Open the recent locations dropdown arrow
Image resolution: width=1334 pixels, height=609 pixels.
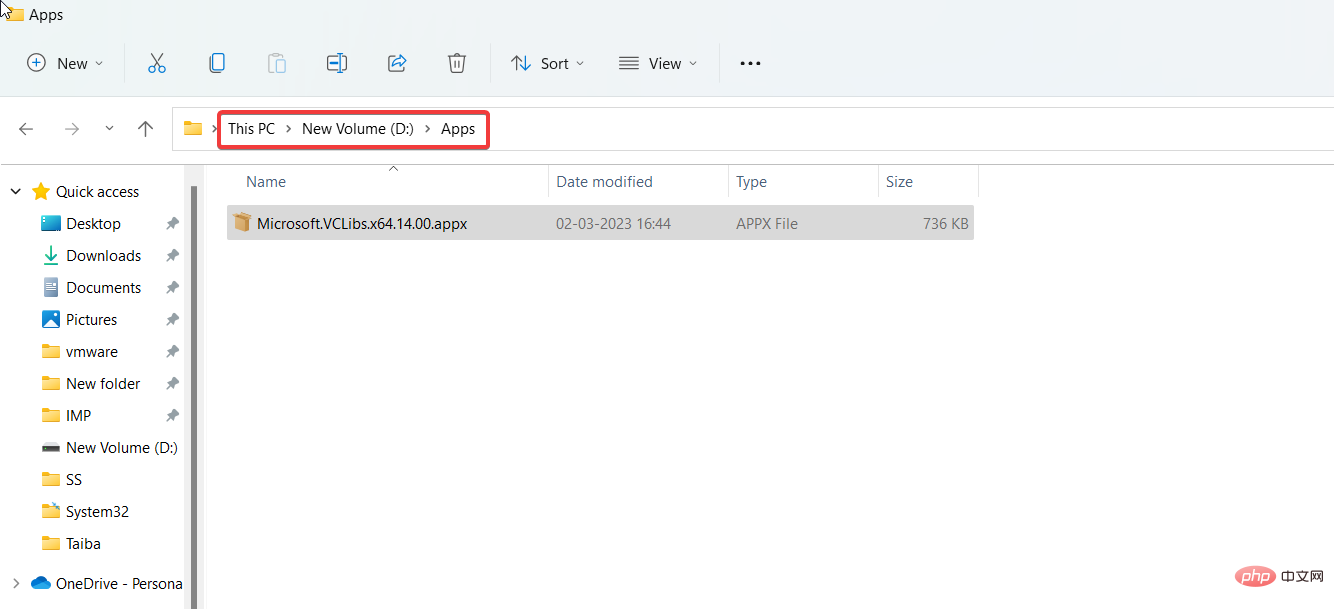(109, 129)
